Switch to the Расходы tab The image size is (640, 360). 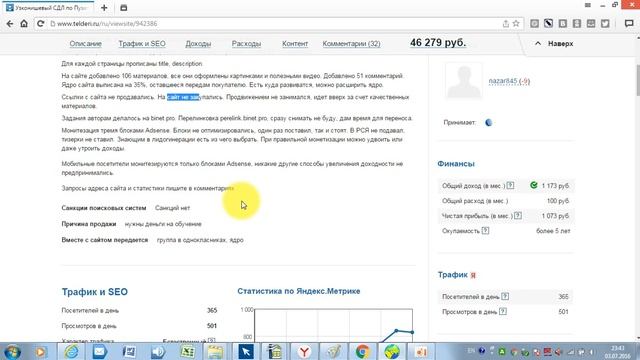point(246,44)
